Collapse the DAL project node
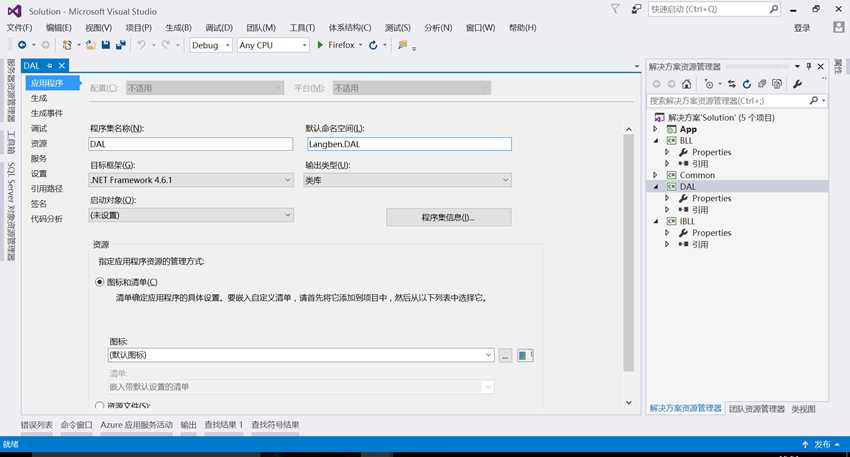 tap(655, 186)
